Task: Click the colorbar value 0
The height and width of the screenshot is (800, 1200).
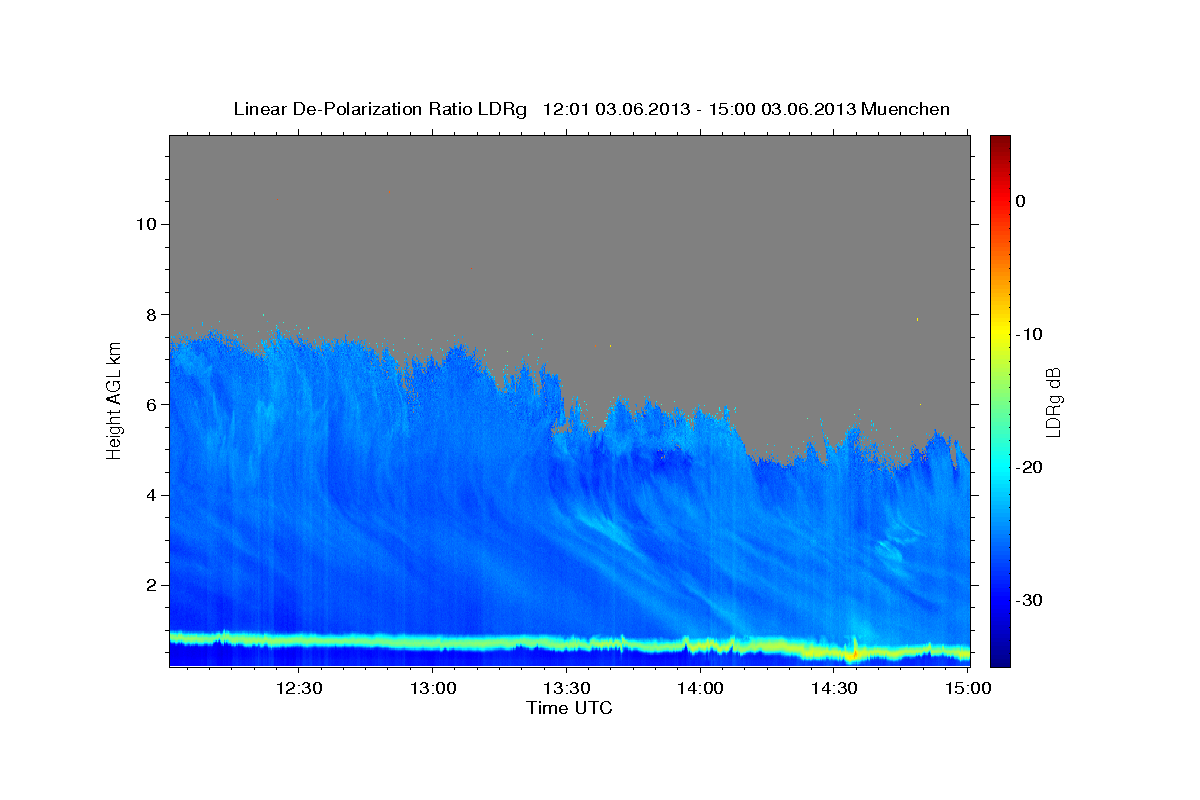Action: coord(1020,201)
